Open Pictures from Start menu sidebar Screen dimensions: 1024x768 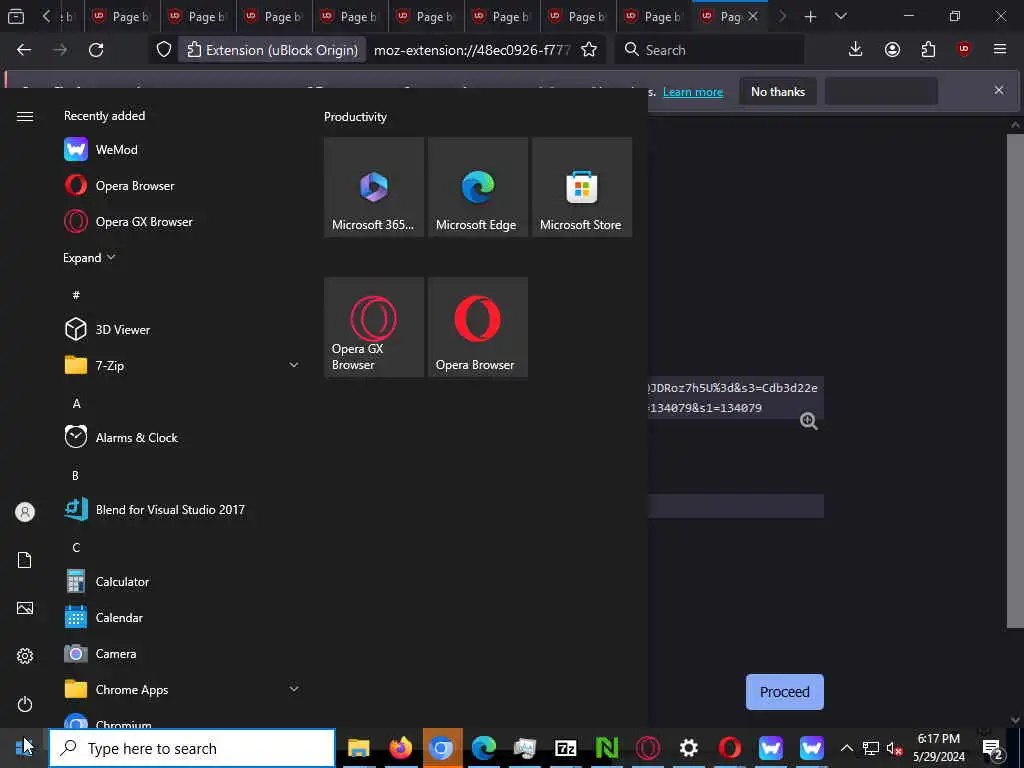[x=25, y=608]
